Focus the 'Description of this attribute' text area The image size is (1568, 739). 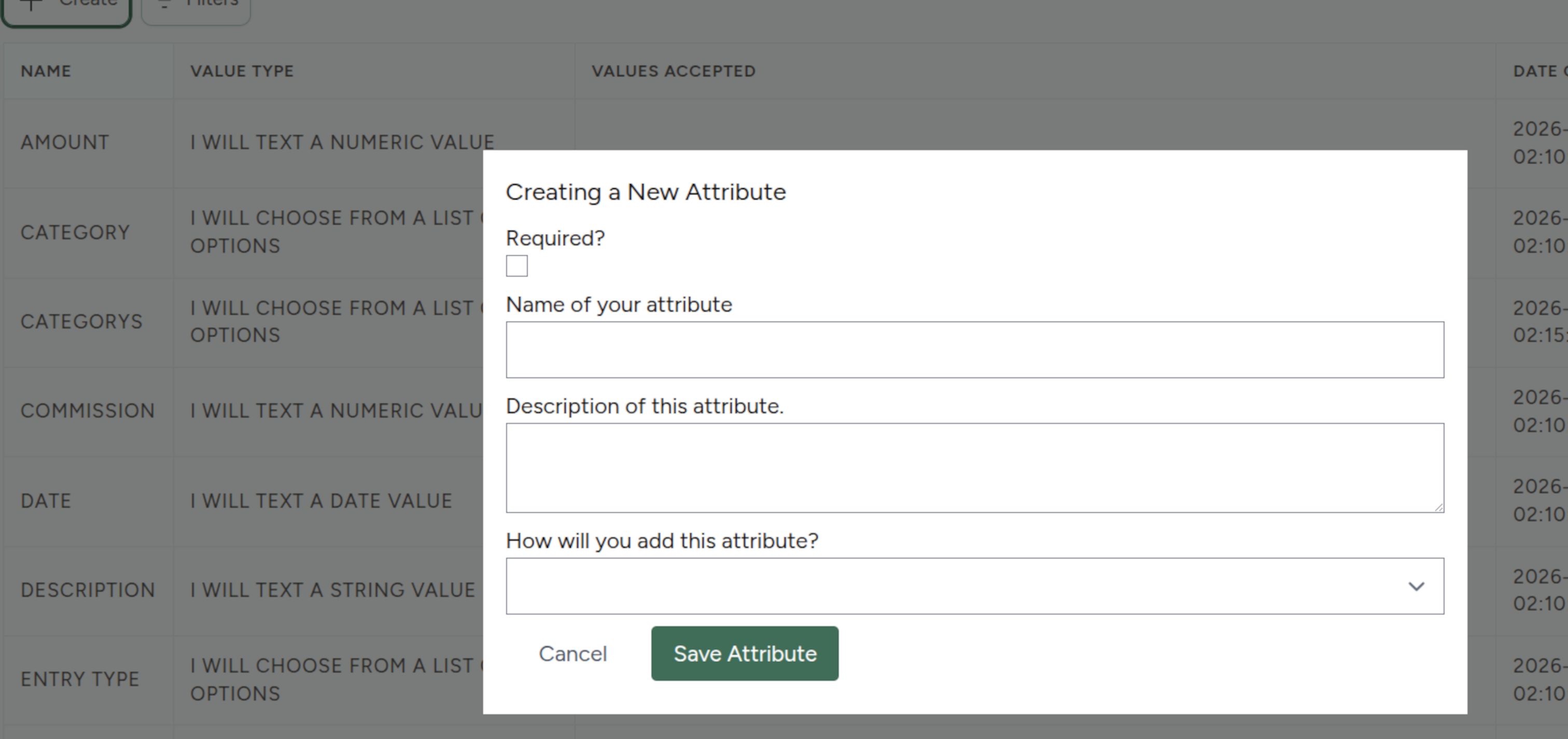pos(974,468)
